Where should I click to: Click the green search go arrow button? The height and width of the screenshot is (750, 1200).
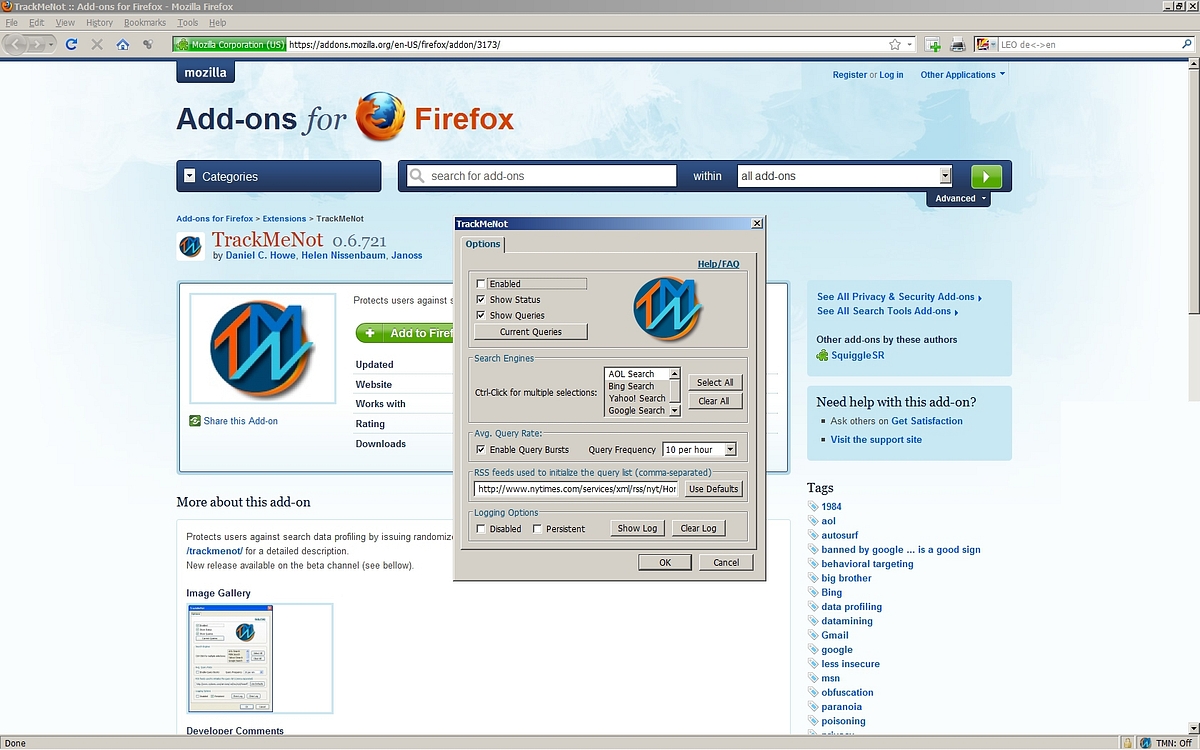(986, 176)
